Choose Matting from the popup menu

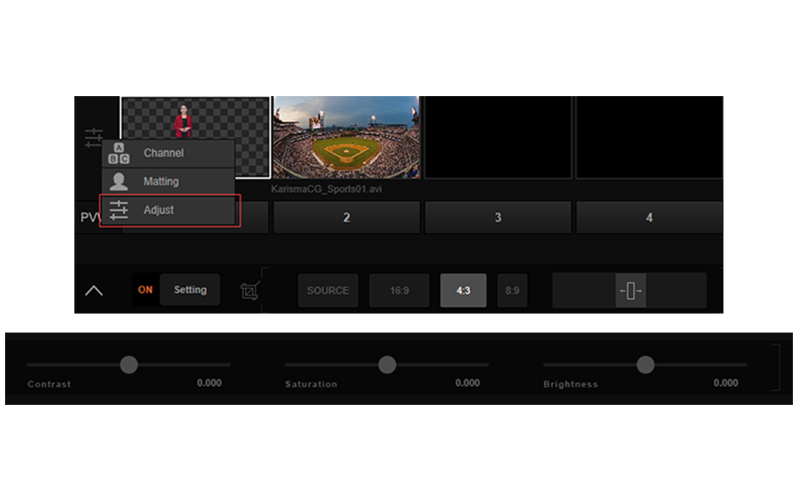pos(161,182)
